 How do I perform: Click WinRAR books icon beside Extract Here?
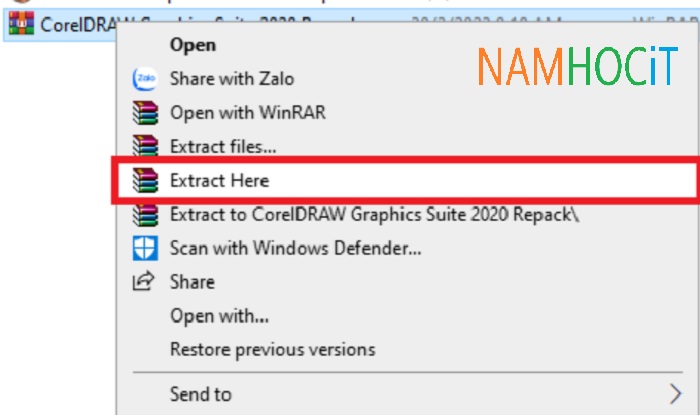point(145,180)
